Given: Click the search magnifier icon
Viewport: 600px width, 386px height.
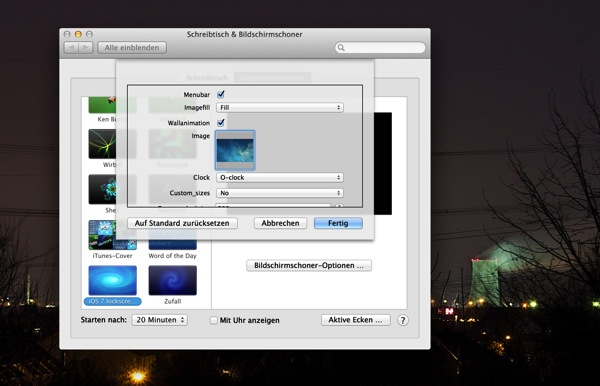Looking at the screenshot, I should [341, 48].
